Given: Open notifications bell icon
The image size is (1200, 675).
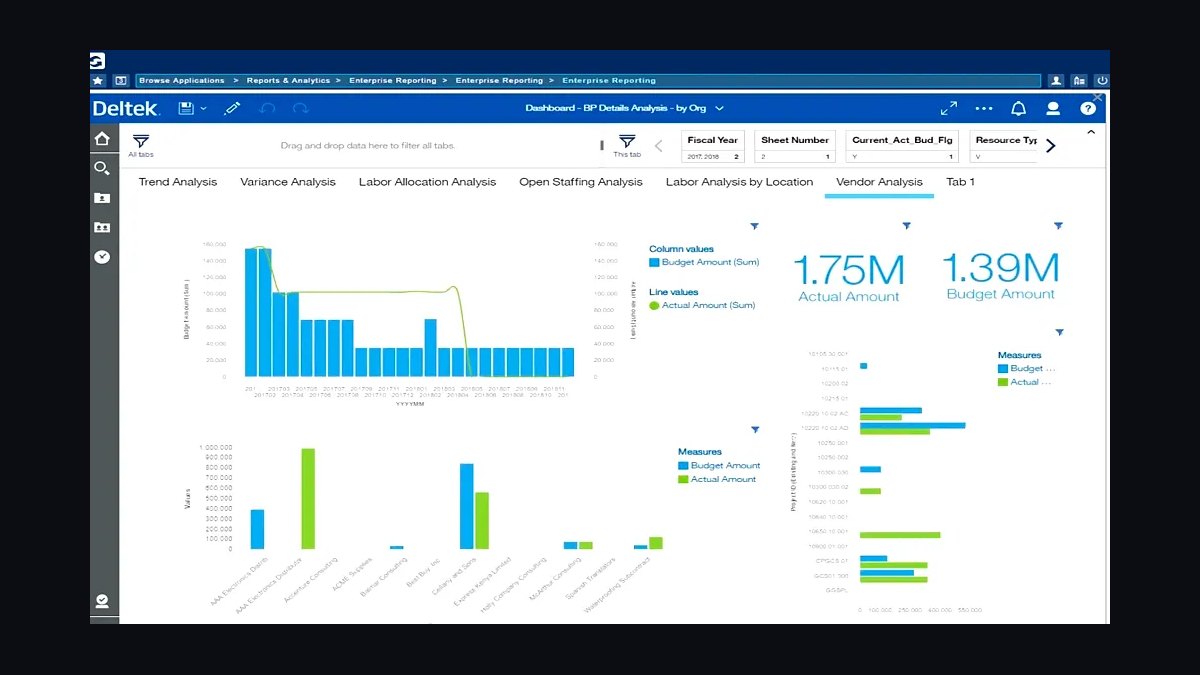Looking at the screenshot, I should point(1018,108).
